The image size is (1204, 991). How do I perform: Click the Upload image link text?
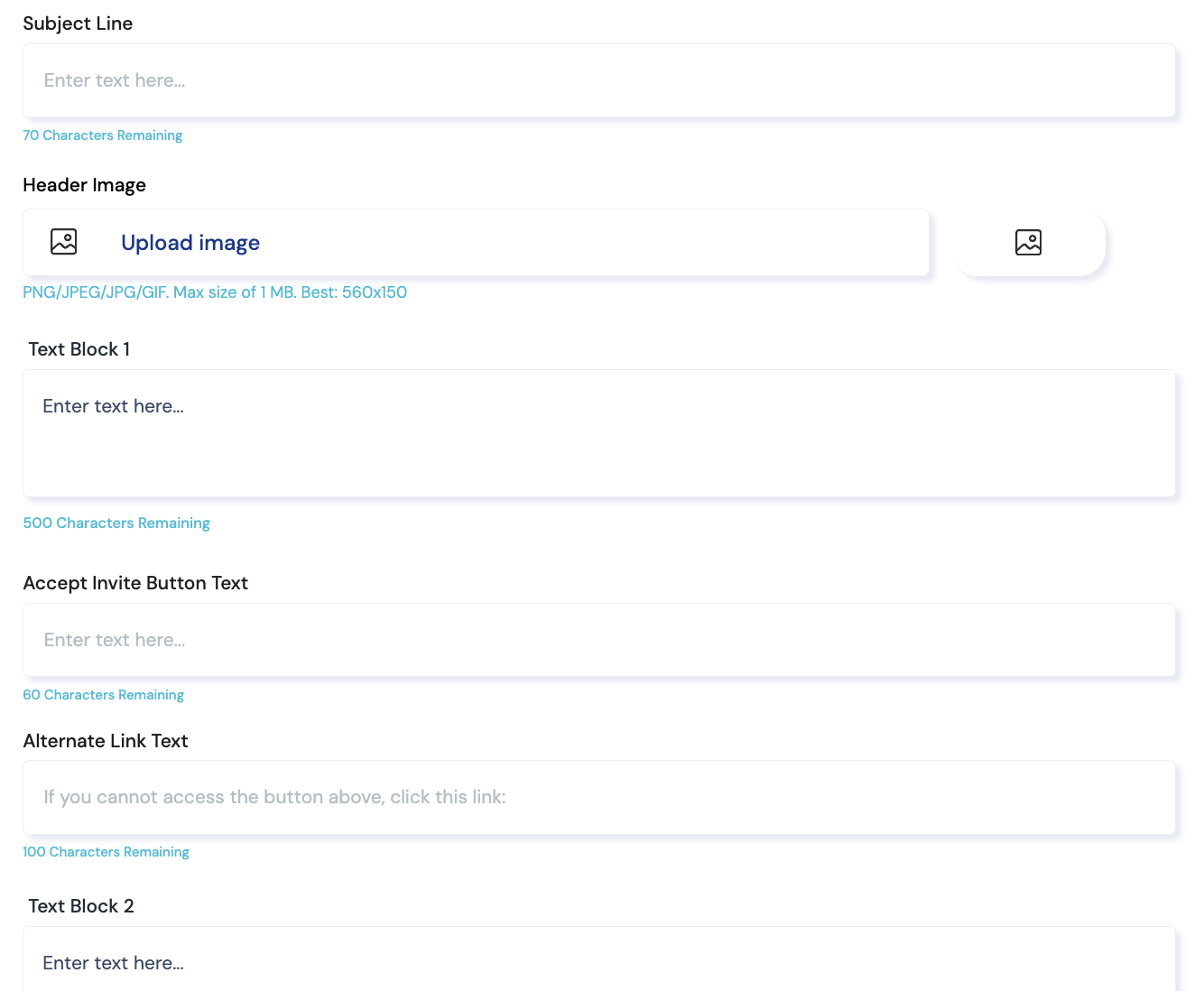pyautogui.click(x=190, y=243)
